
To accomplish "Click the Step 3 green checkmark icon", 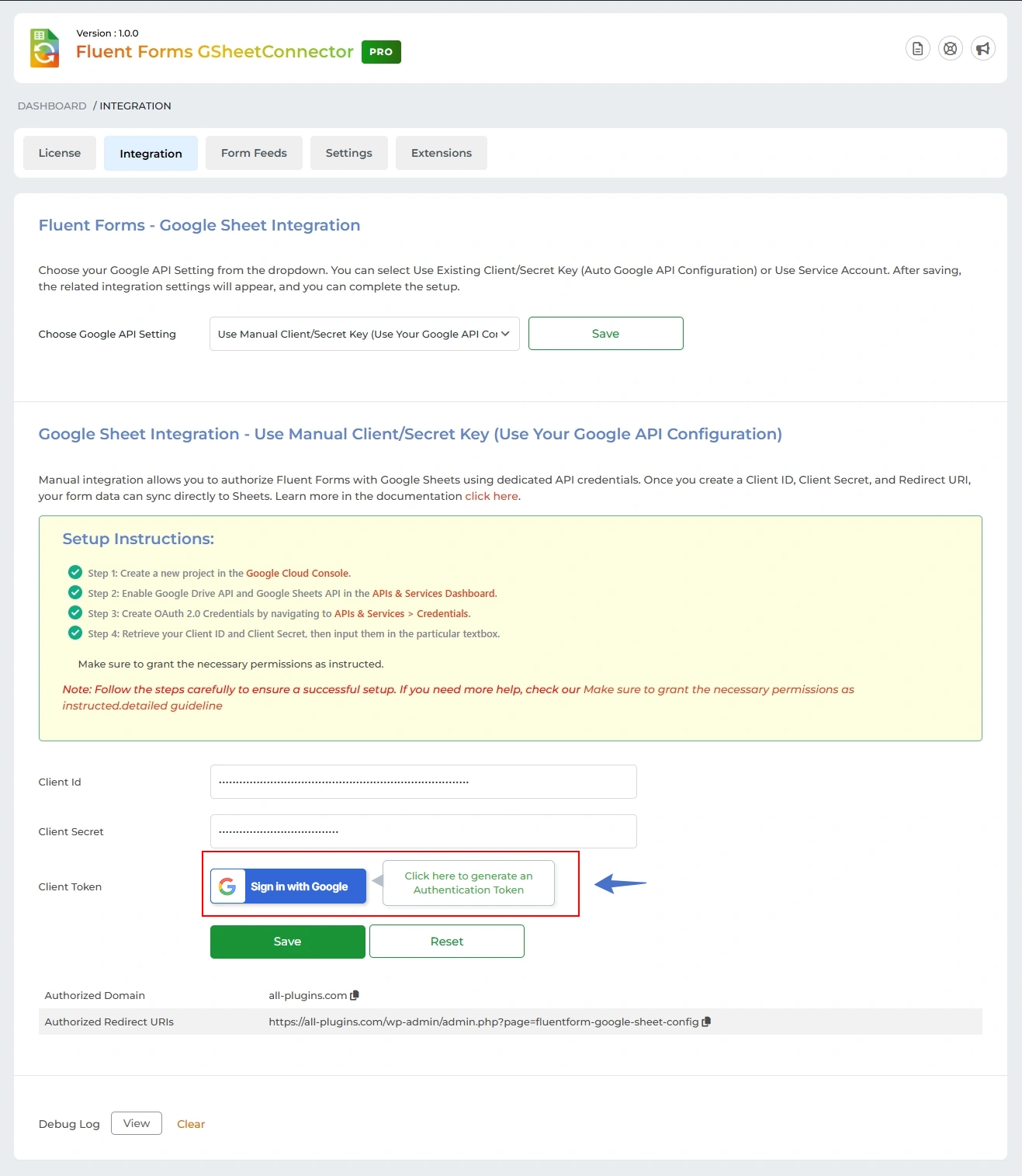I will coord(75,612).
